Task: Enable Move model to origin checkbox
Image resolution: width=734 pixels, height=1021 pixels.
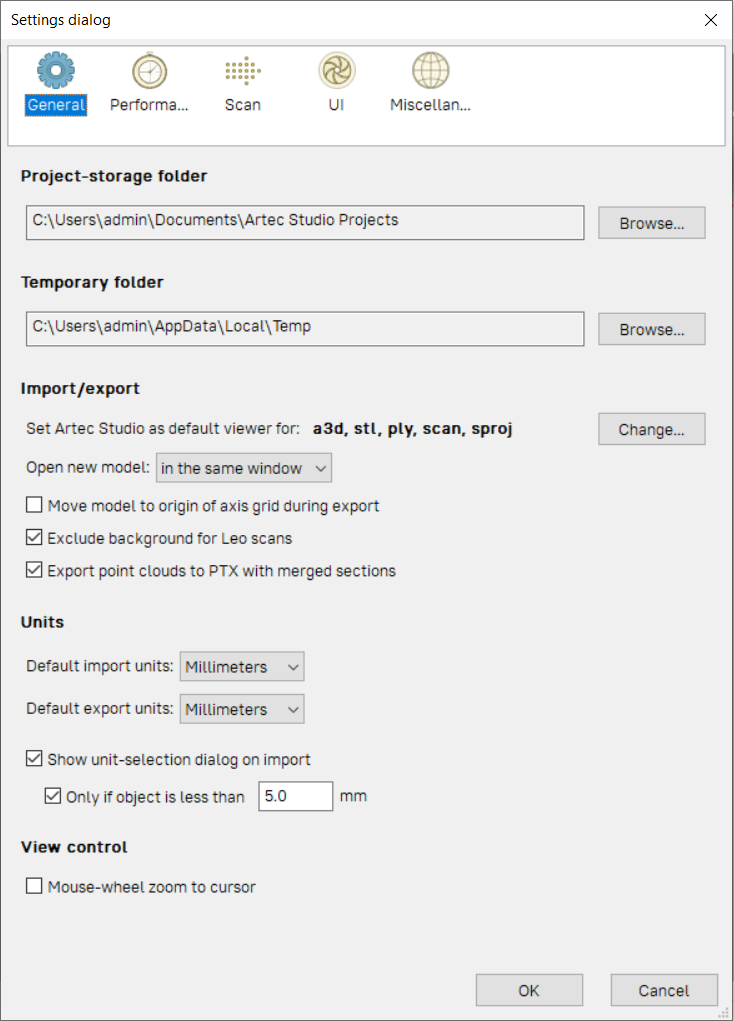Action: [x=35, y=506]
